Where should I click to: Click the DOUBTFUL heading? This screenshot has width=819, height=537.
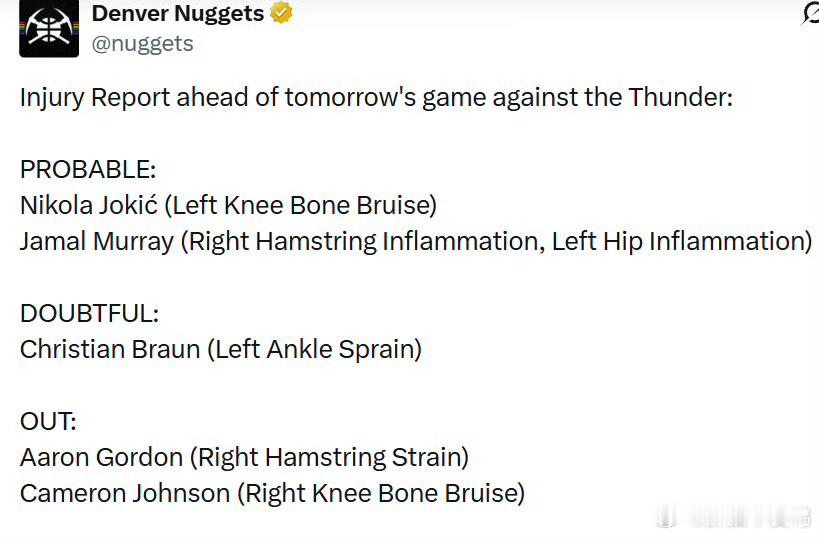pyautogui.click(x=89, y=314)
